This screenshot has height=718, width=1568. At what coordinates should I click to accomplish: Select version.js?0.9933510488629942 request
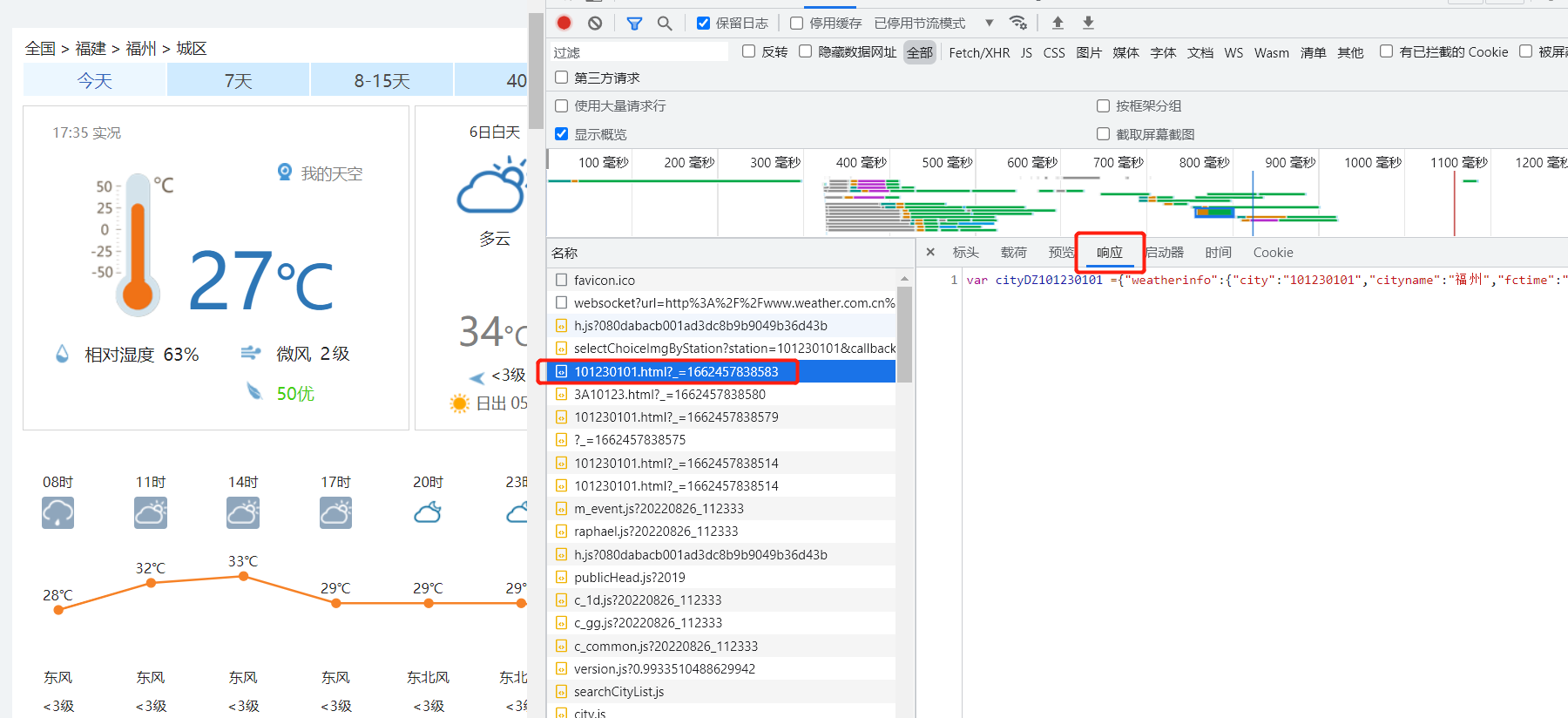(721, 668)
